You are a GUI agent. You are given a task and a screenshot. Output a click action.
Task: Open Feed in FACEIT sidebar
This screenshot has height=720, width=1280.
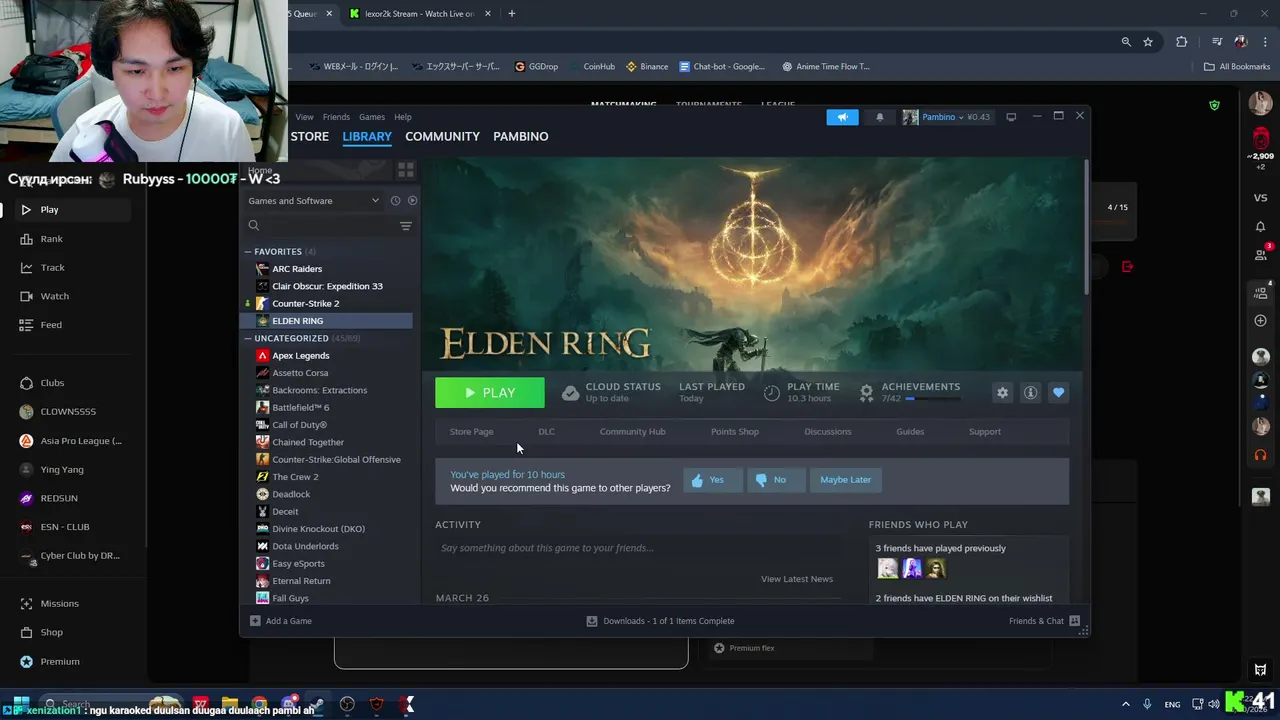[51, 325]
